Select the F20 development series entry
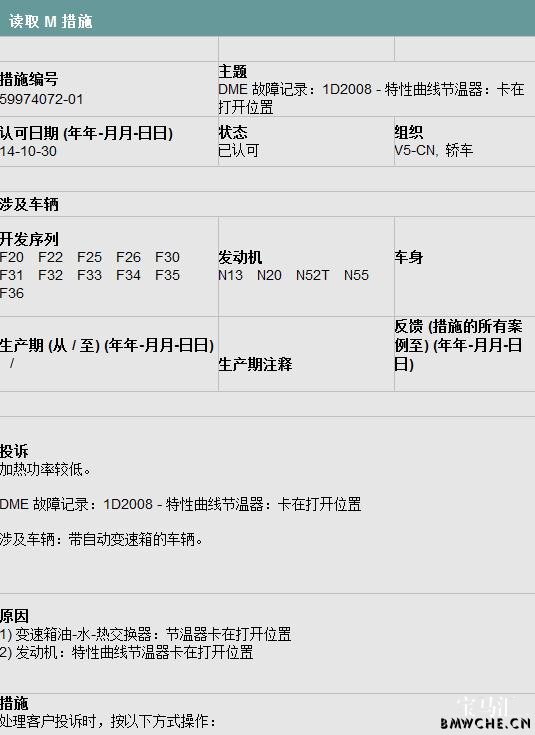The width and height of the screenshot is (535, 735). tap(12, 257)
